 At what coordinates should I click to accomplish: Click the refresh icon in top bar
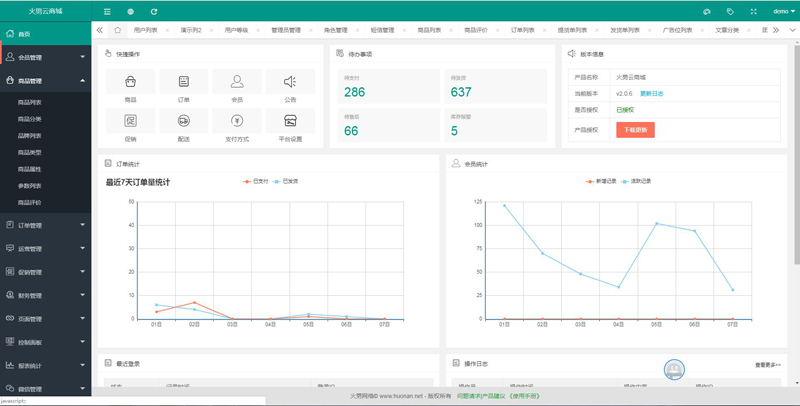[x=154, y=11]
